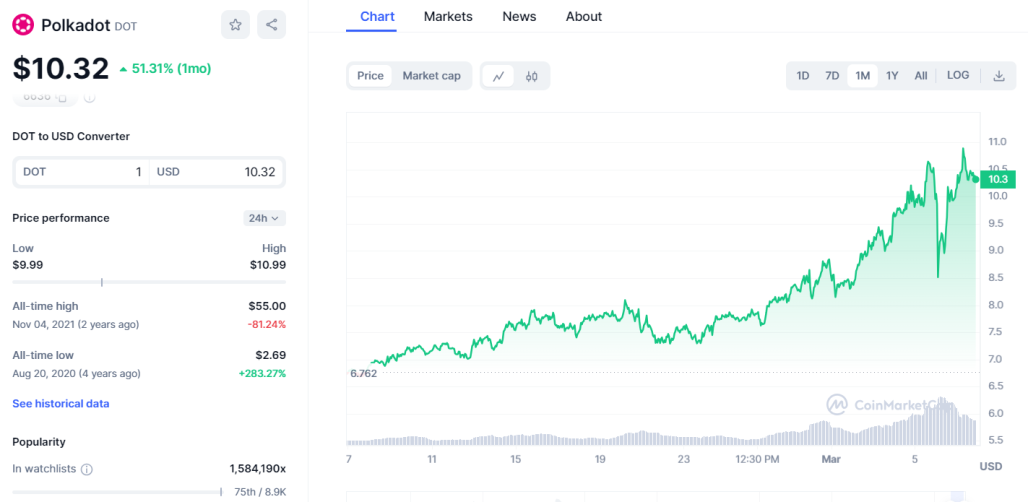This screenshot has height=502, width=1028.
Task: Toggle chart to Market cap view
Action: [x=431, y=76]
